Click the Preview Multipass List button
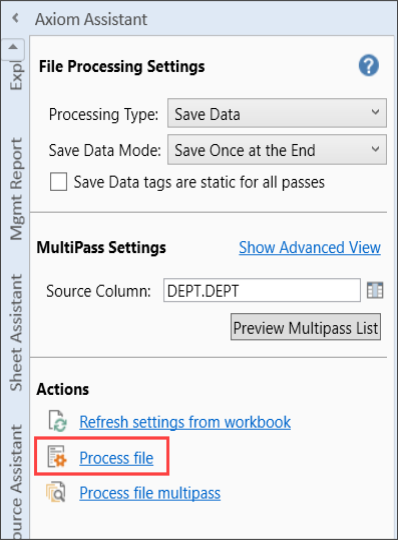 point(306,327)
